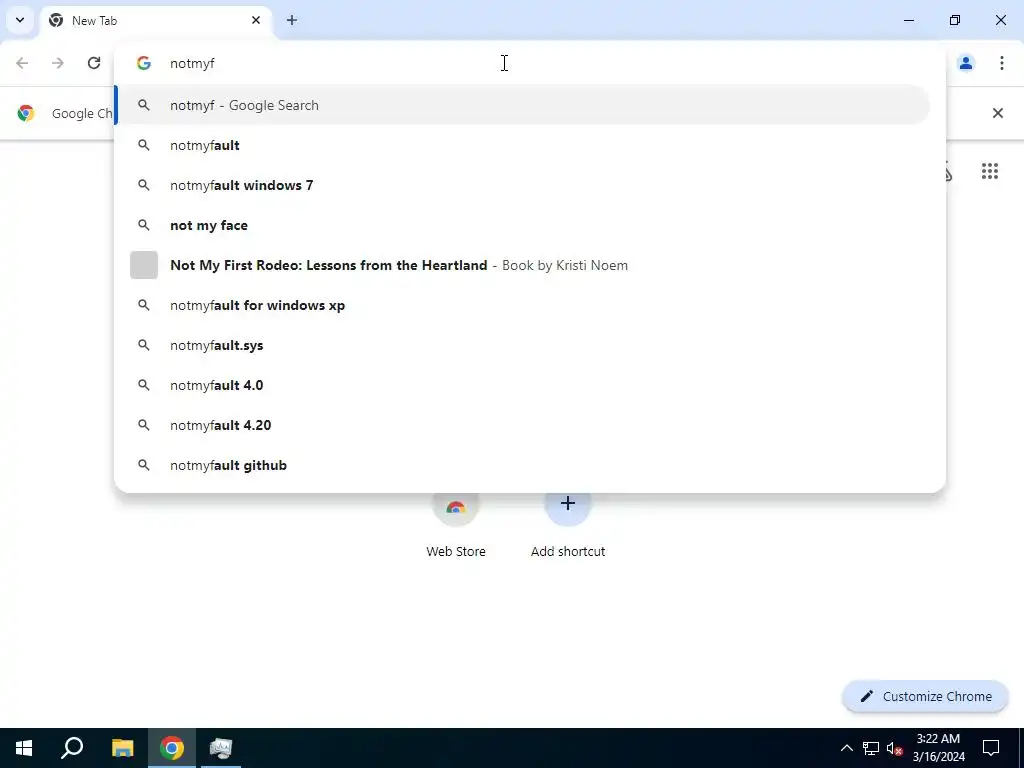
Task: Select 'notmyf - Google Search' suggestion
Action: [x=522, y=105]
